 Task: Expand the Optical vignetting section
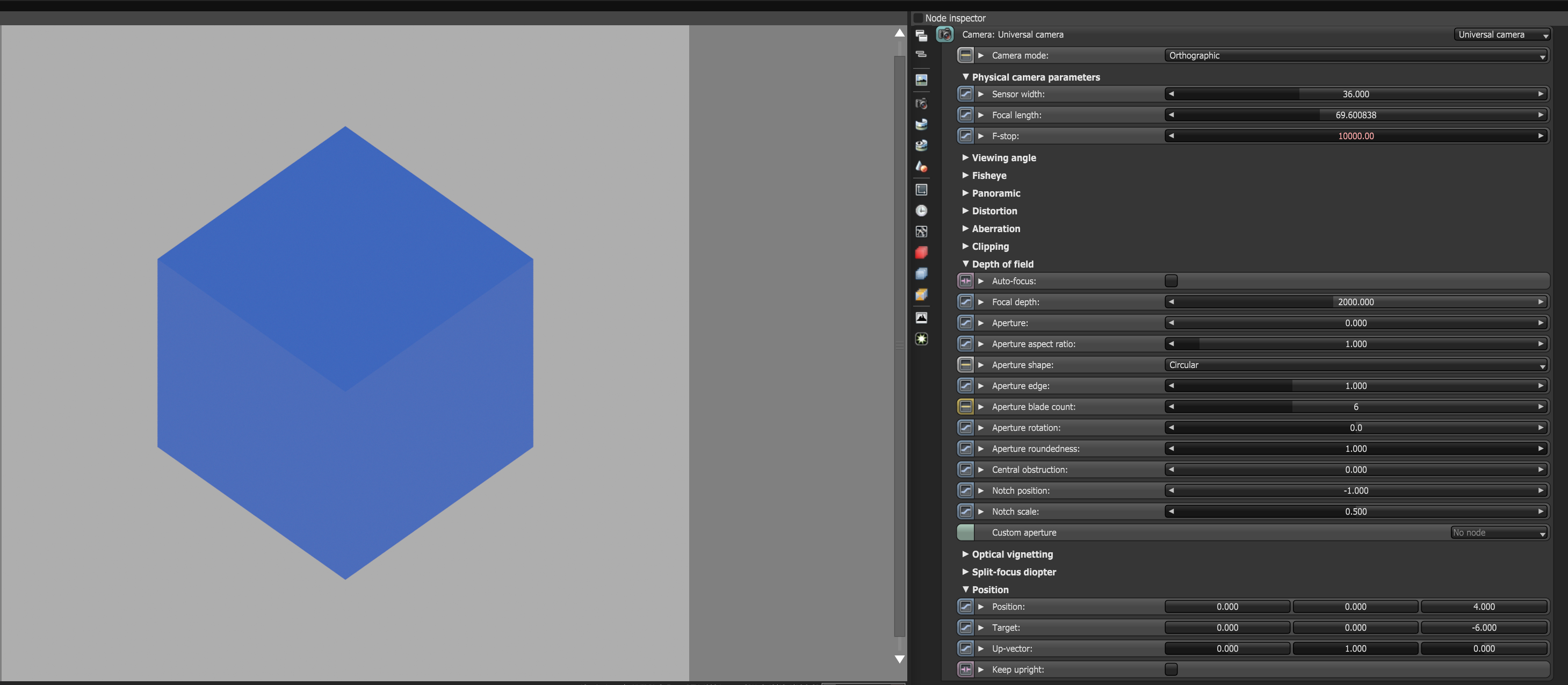tap(1011, 554)
